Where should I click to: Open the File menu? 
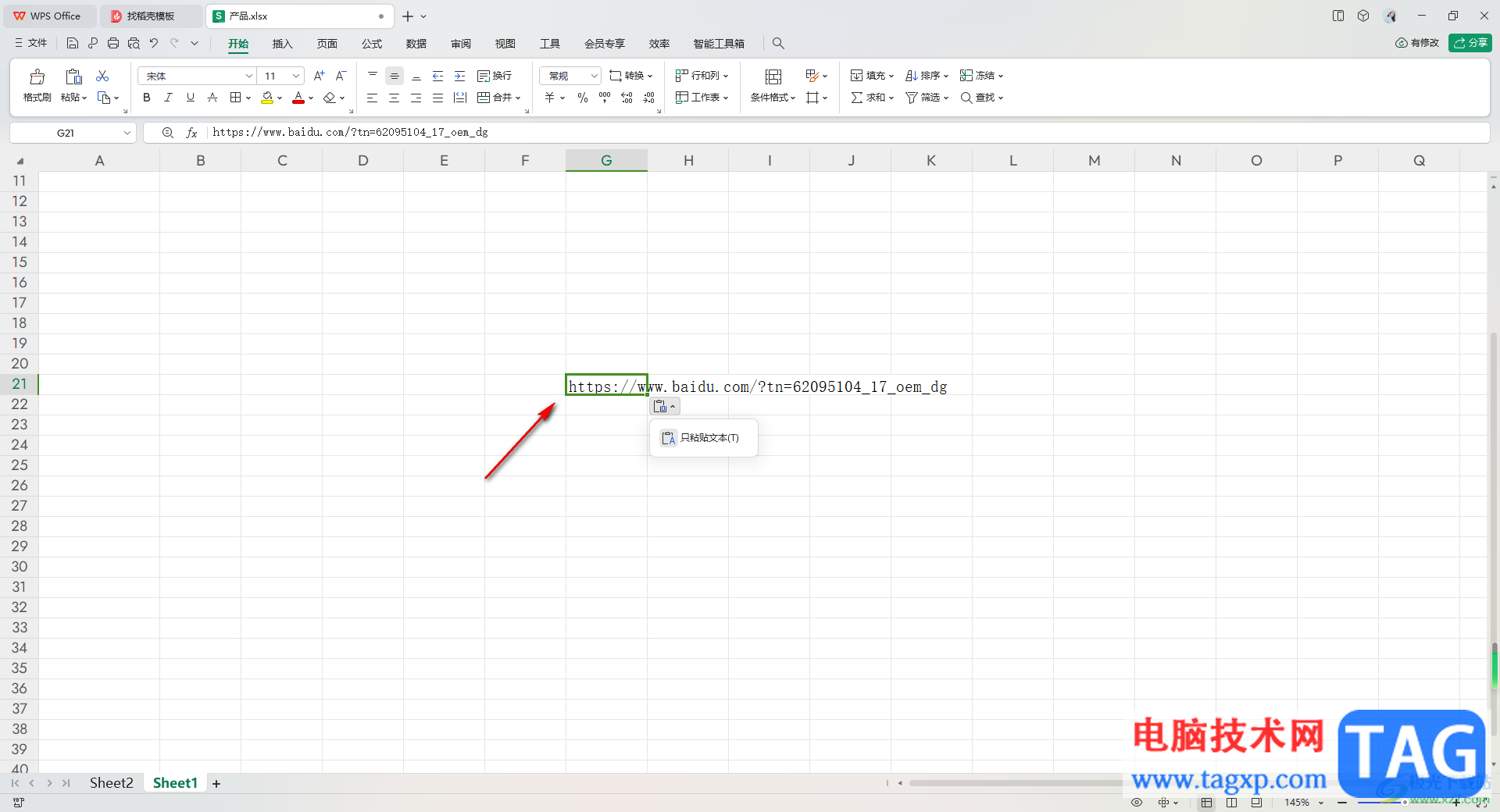[31, 43]
